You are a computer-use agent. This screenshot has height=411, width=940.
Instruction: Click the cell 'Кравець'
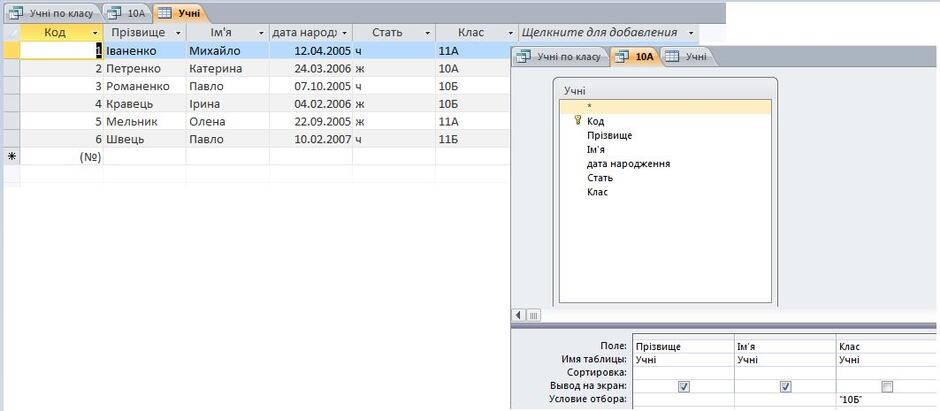[144, 104]
